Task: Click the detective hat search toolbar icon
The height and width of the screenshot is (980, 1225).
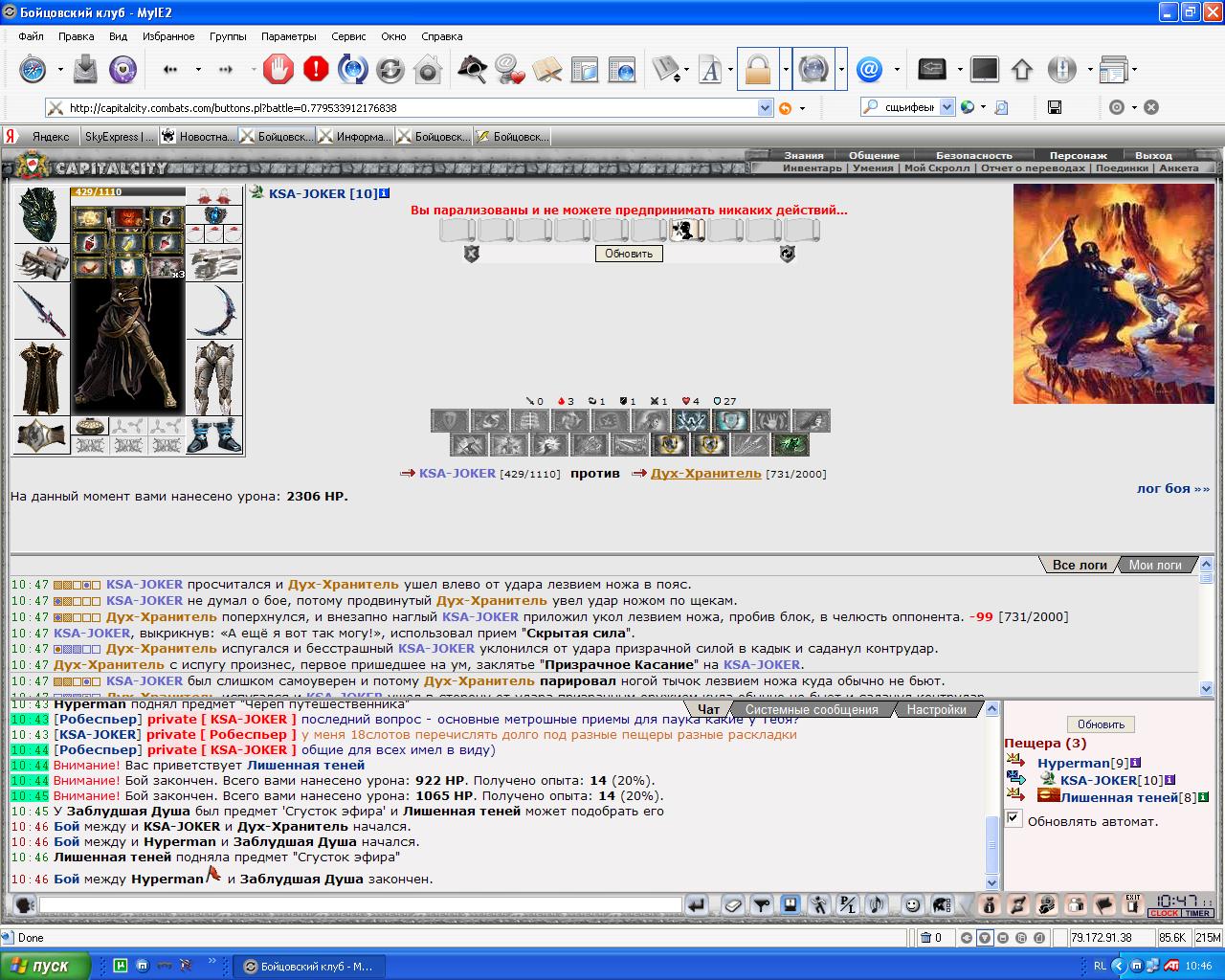Action: click(472, 69)
